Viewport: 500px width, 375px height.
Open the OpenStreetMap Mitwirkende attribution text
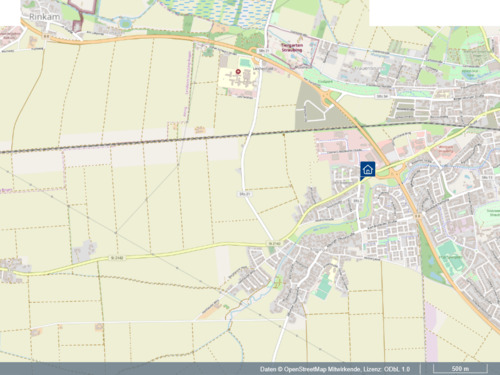click(322, 369)
